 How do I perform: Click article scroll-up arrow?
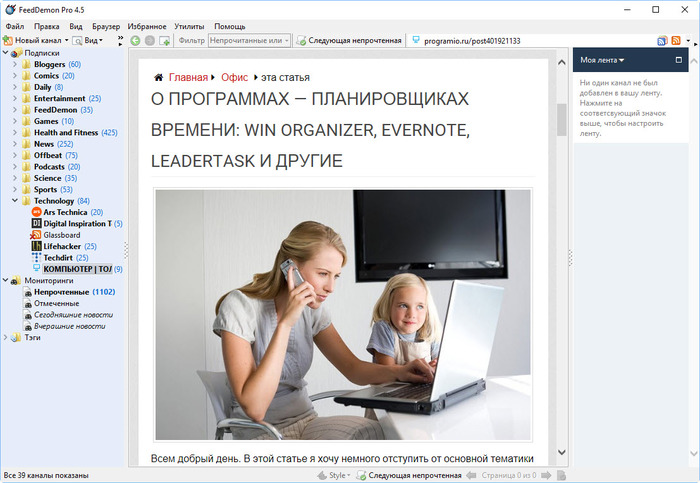click(x=562, y=62)
